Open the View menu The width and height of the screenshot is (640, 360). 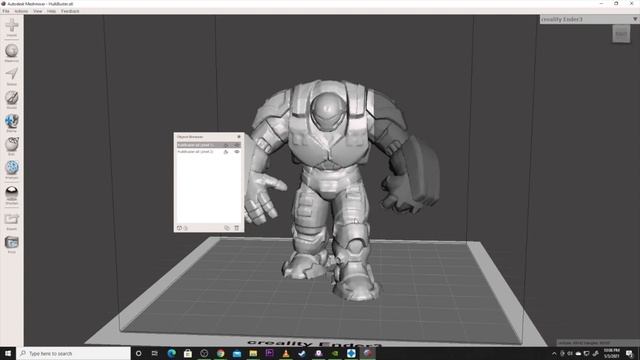point(38,11)
